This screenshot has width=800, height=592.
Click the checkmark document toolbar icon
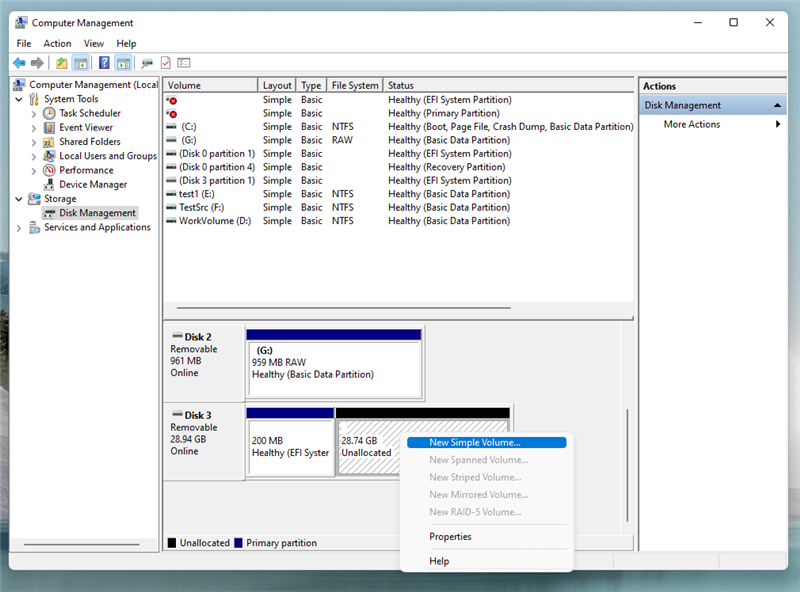pos(165,63)
